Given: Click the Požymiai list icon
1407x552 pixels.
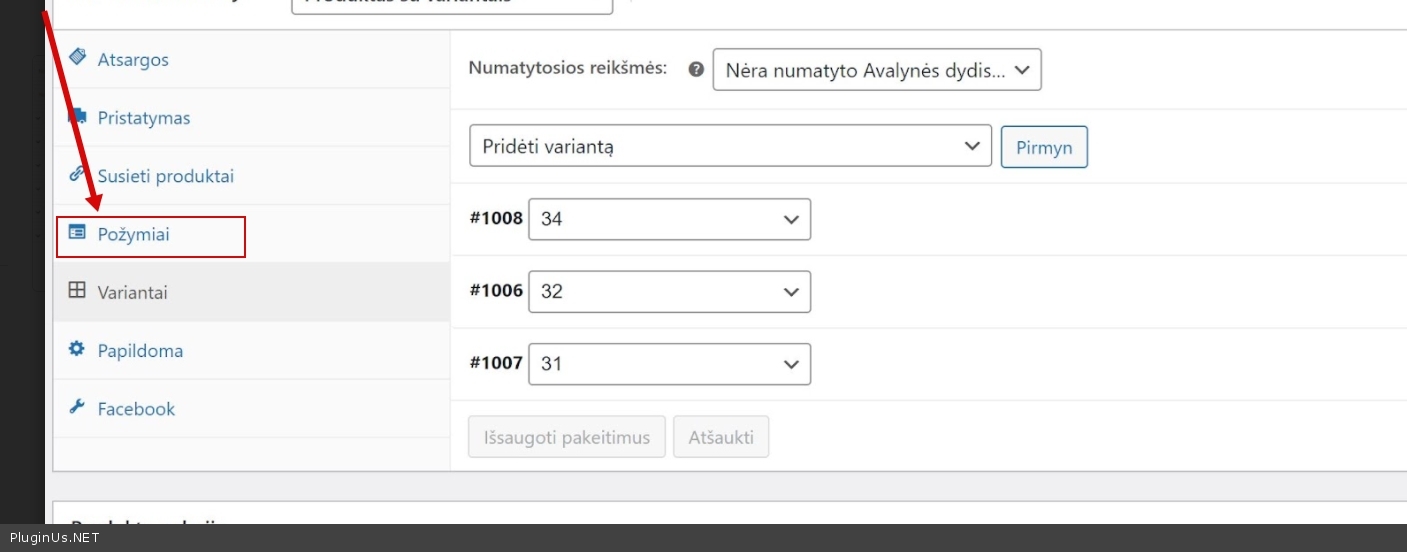Looking at the screenshot, I should tap(77, 232).
